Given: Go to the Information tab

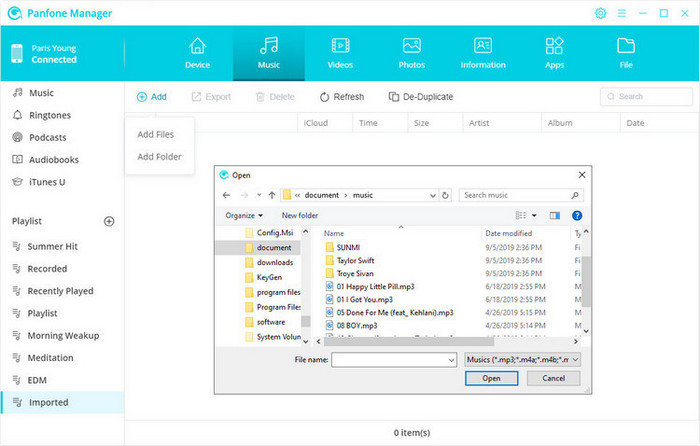Looking at the screenshot, I should pyautogui.click(x=483, y=53).
